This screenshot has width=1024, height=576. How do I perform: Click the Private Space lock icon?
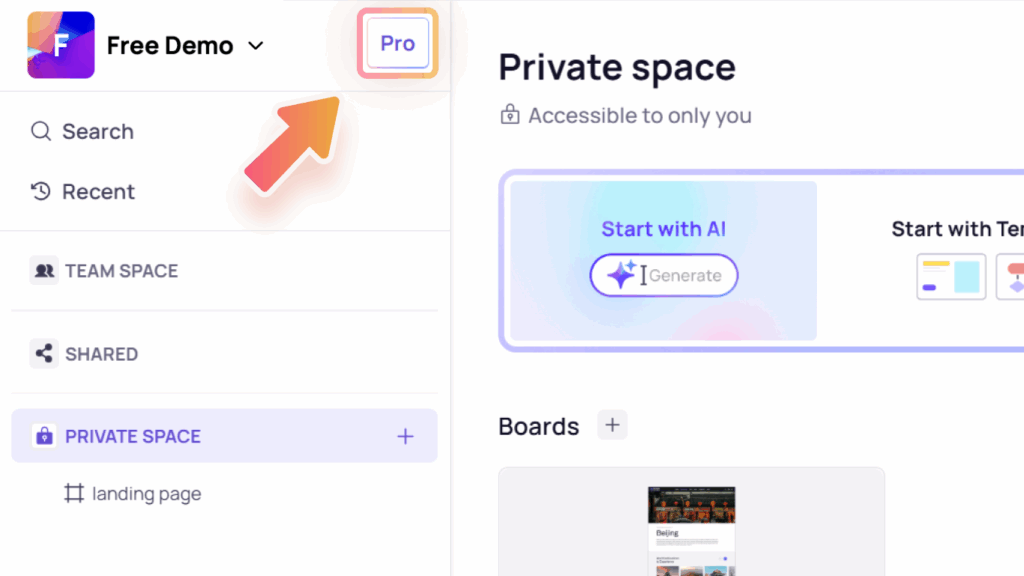point(44,436)
